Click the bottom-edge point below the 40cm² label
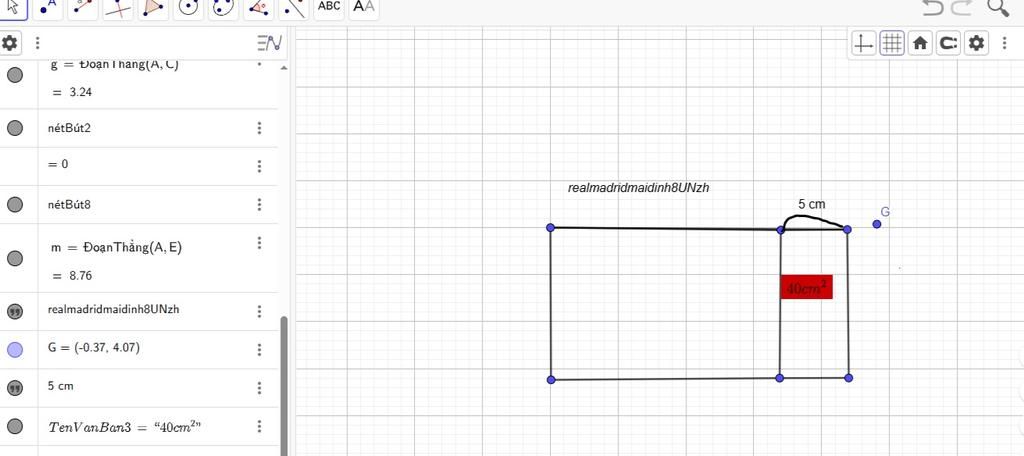The width and height of the screenshot is (1024, 456). pos(779,378)
